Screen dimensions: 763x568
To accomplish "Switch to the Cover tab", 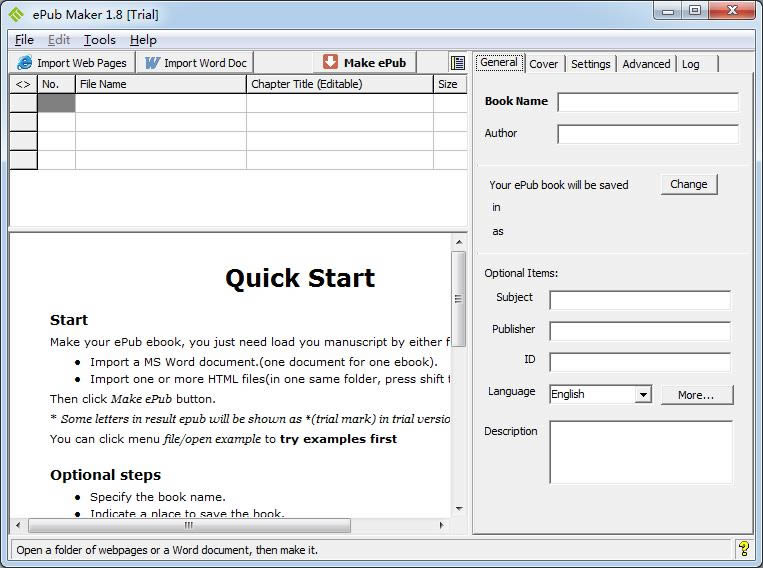I will tap(544, 64).
